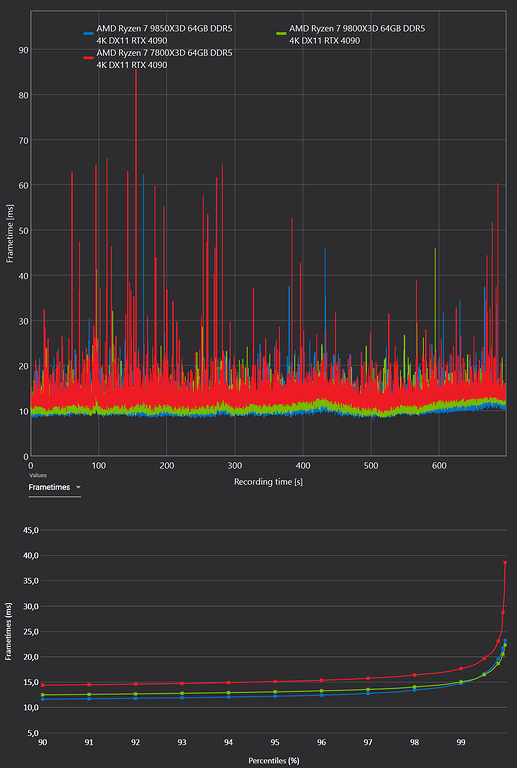The image size is (517, 768).
Task: Click the red percentile marker at 99 percent
Action: [461, 669]
